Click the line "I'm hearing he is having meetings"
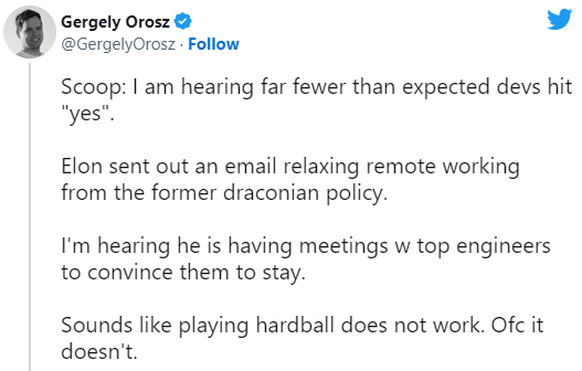The image size is (582, 371). coord(306,246)
